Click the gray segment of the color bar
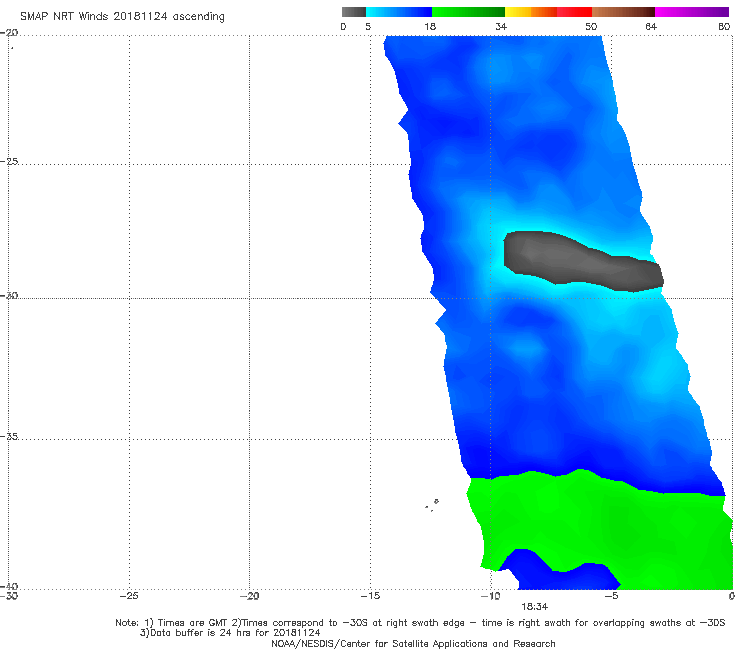This screenshot has width=740, height=650. click(353, 12)
